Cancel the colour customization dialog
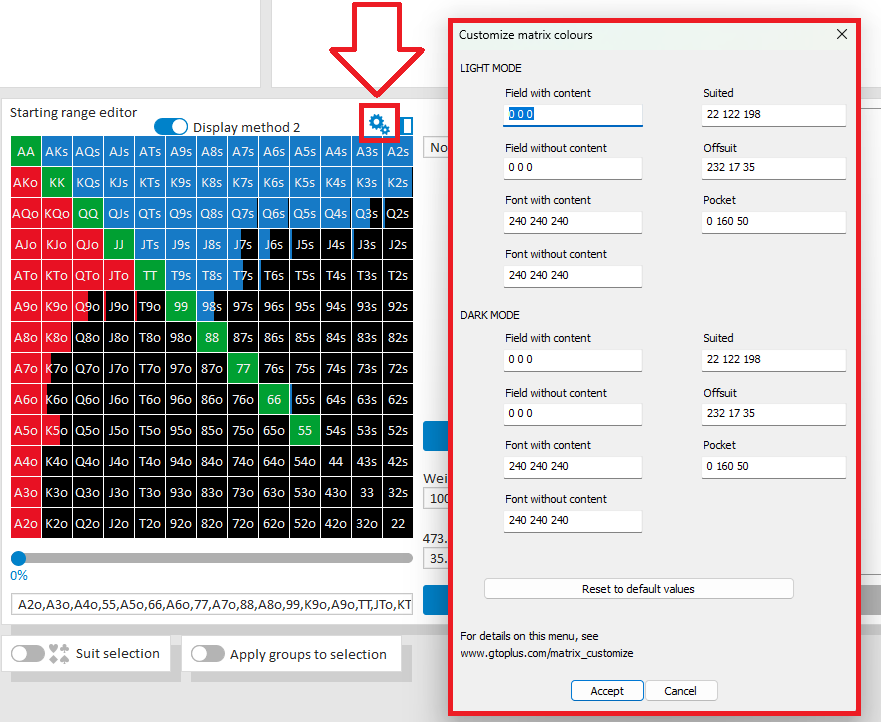The image size is (881, 722). tap(681, 691)
